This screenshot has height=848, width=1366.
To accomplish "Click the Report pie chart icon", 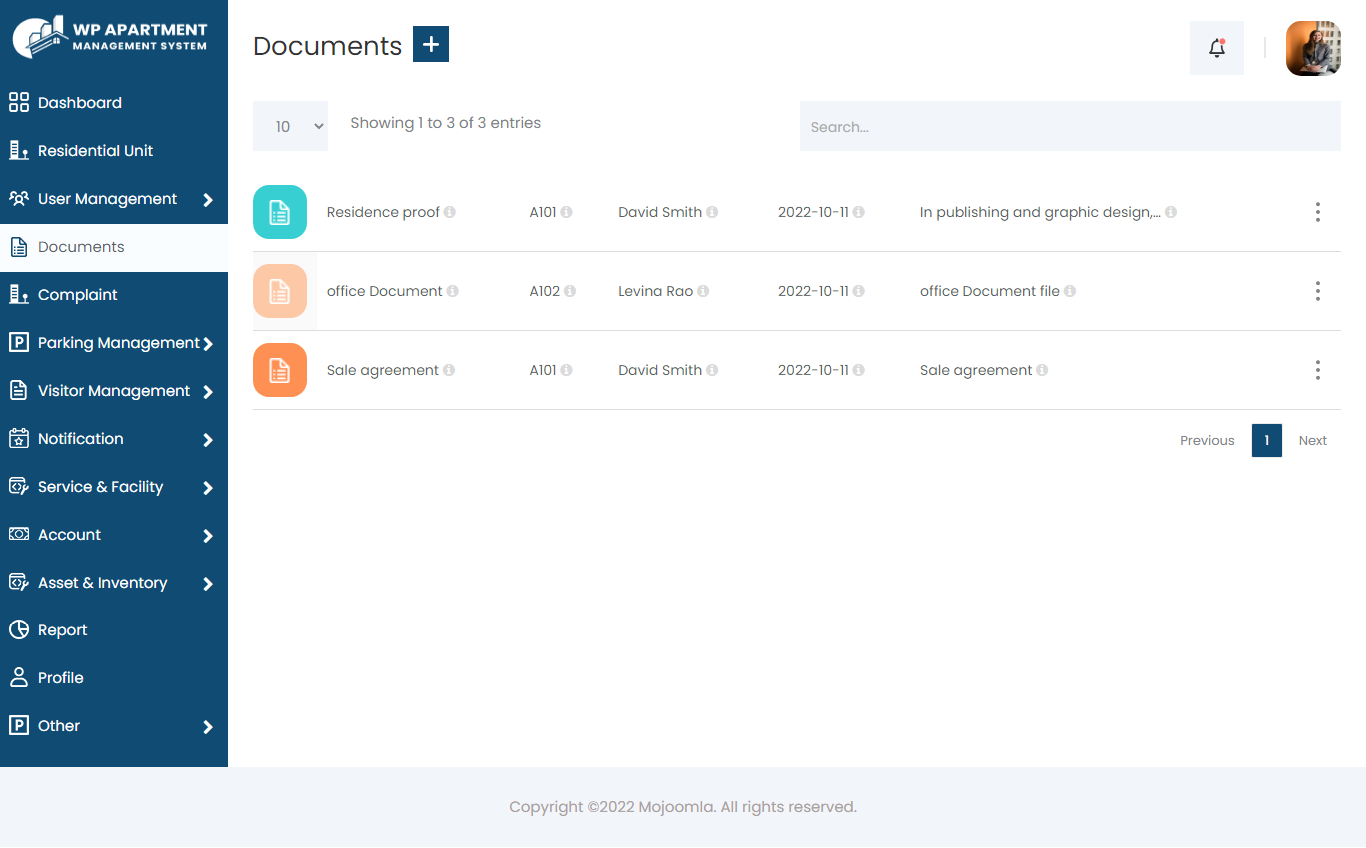I will coord(19,630).
